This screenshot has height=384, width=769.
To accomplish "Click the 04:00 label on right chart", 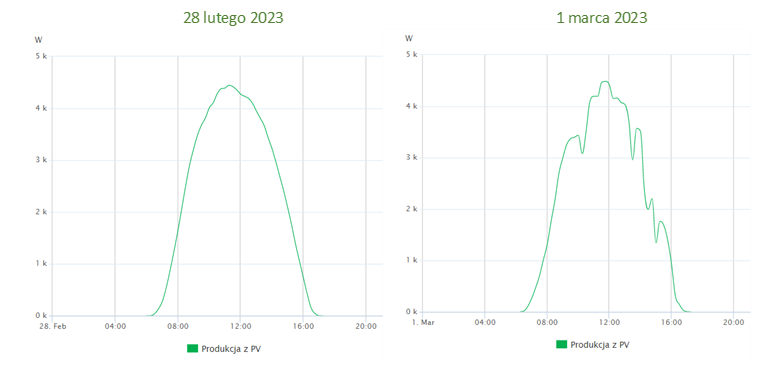I will 485,322.
